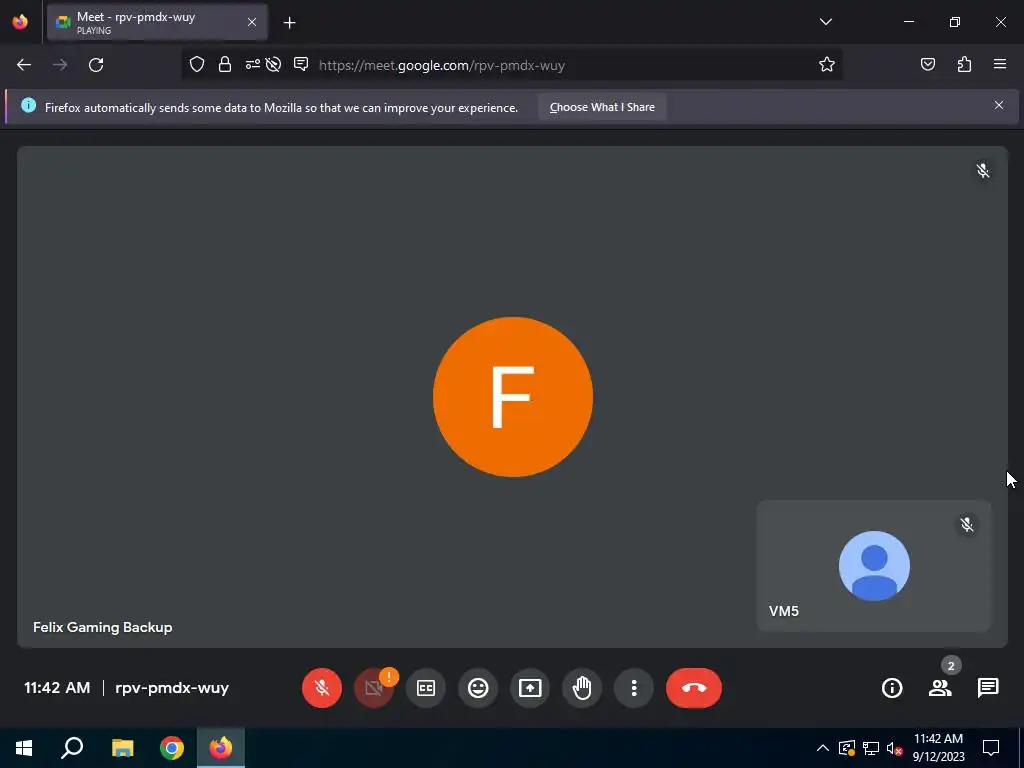The image size is (1024, 768).
Task: Open the taskbar clock showing 9/12/2023
Action: tap(938, 748)
